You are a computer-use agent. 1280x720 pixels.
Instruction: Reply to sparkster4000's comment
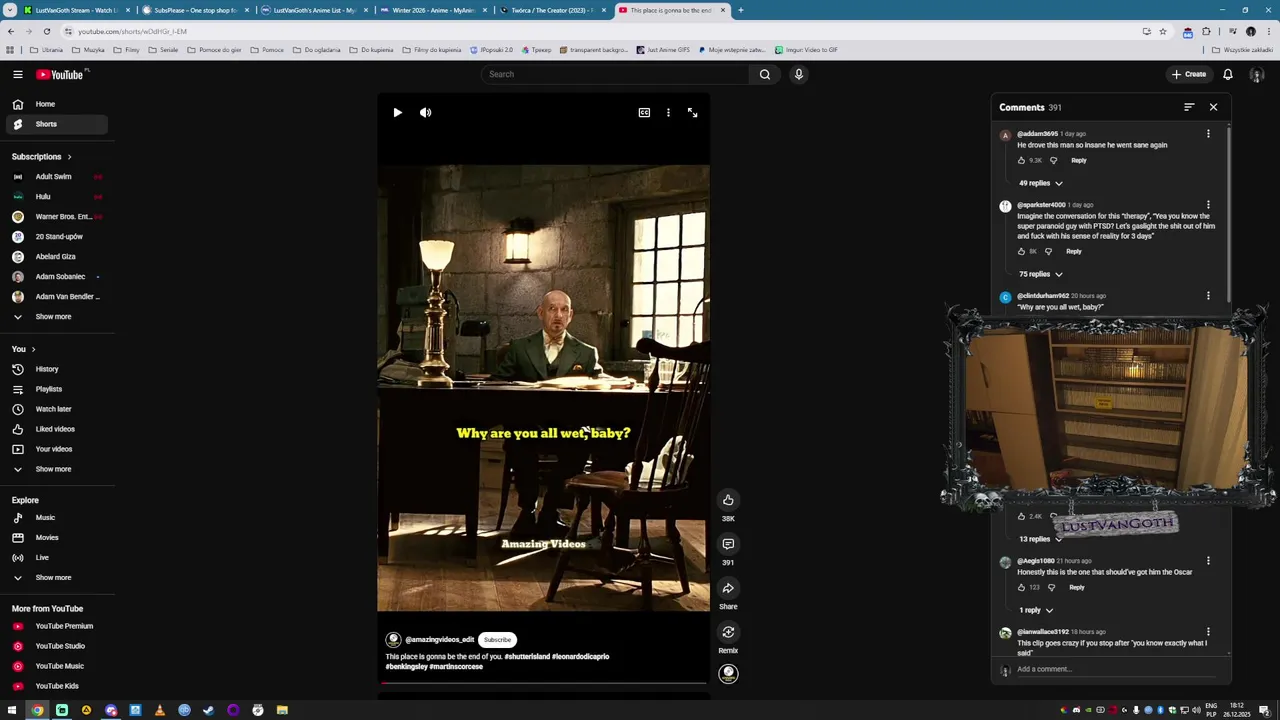point(1073,251)
